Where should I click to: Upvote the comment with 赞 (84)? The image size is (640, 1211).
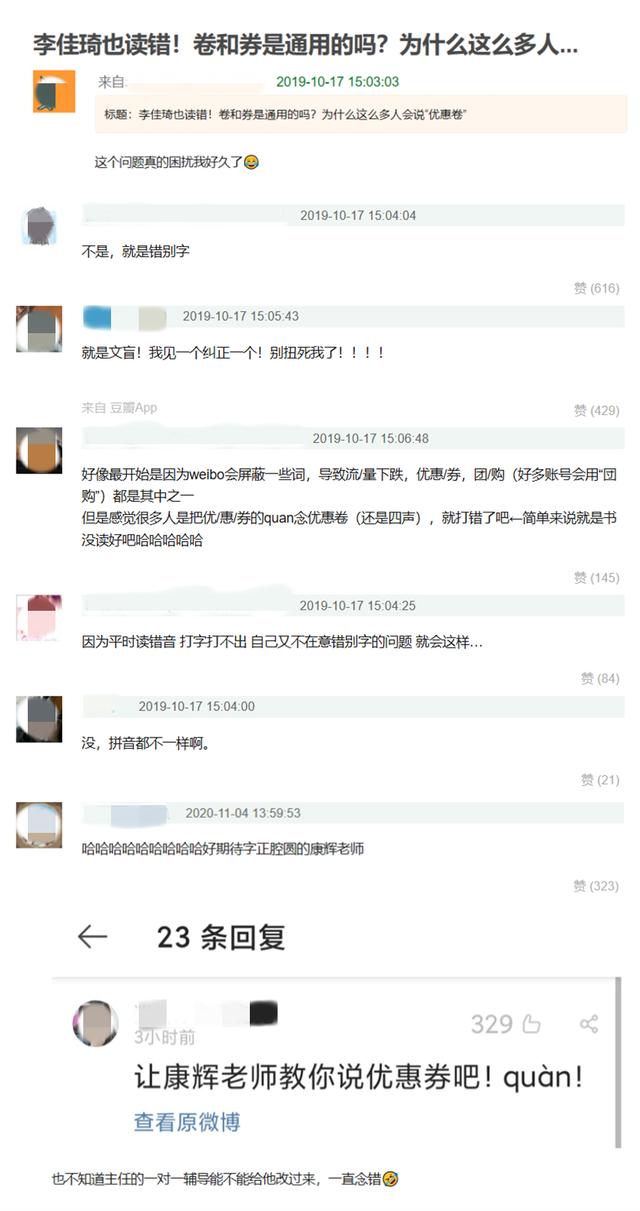[x=600, y=678]
